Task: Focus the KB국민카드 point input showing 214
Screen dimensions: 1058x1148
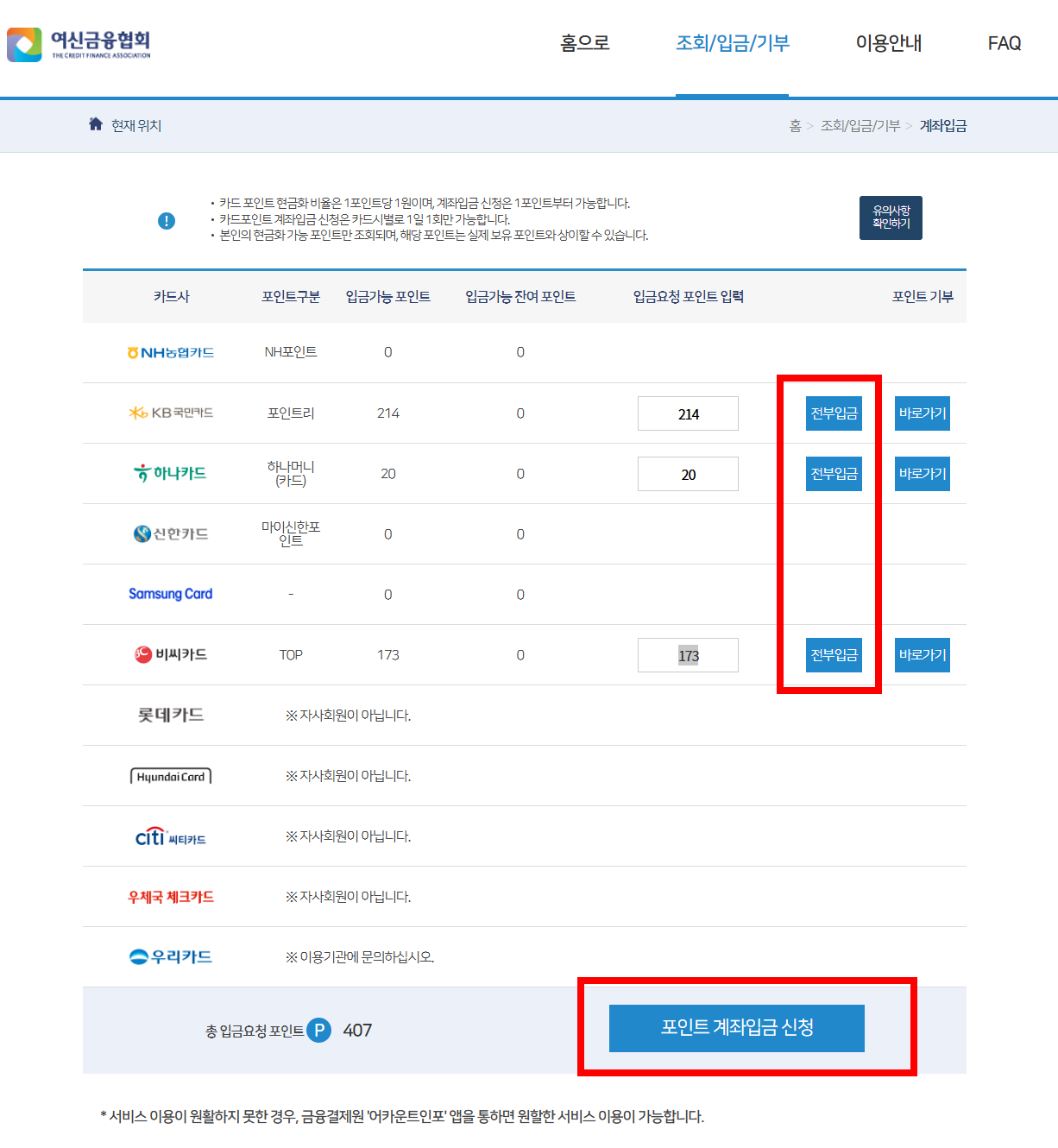Action: pos(688,413)
